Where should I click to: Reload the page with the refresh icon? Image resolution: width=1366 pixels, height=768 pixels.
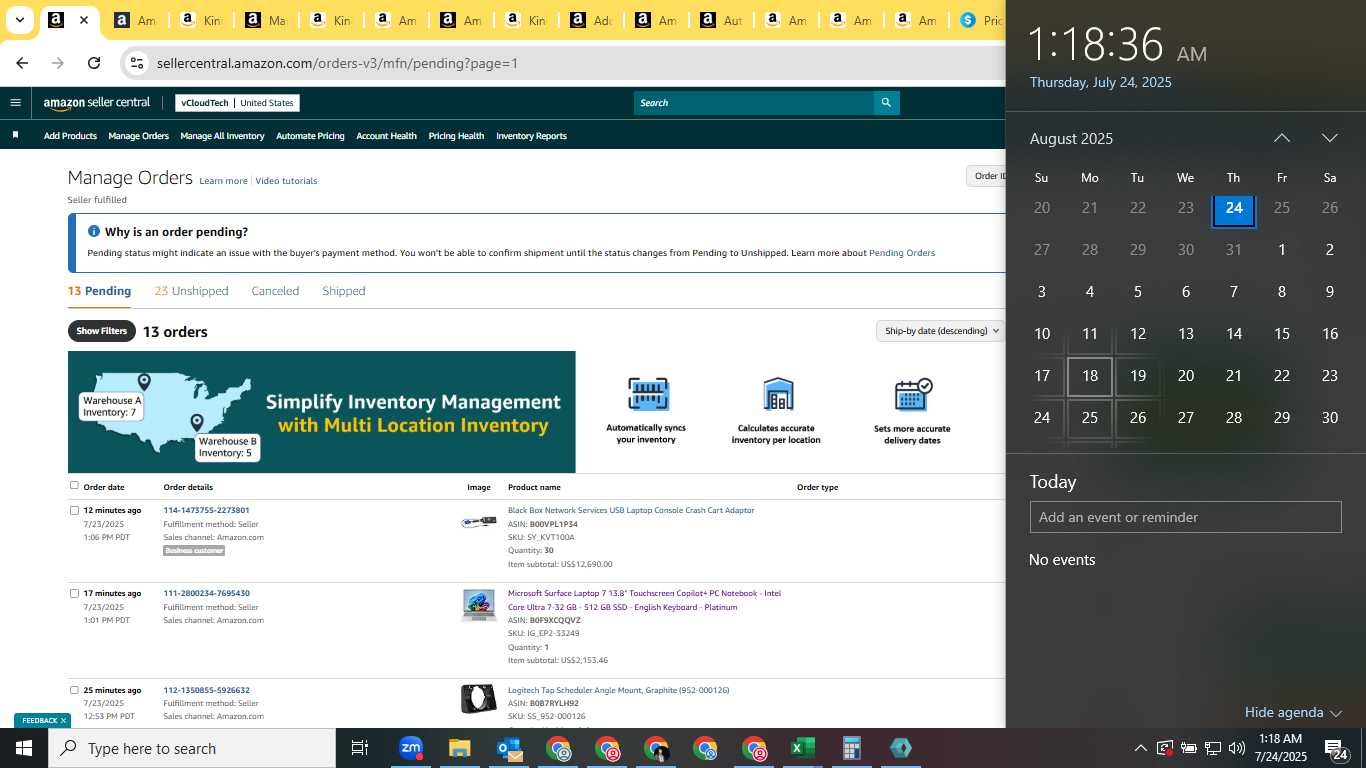pos(94,63)
